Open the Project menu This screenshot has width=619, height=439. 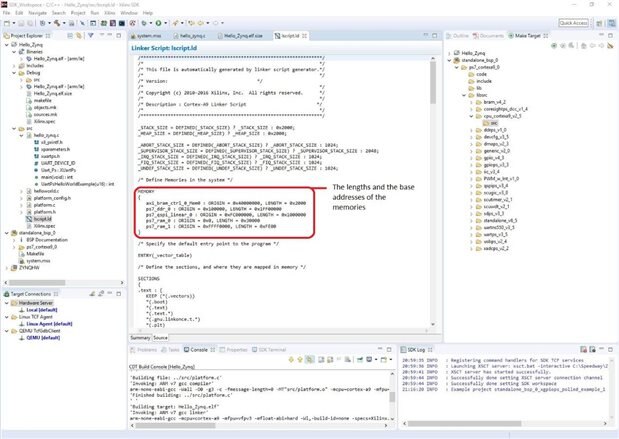pyautogui.click(x=78, y=13)
